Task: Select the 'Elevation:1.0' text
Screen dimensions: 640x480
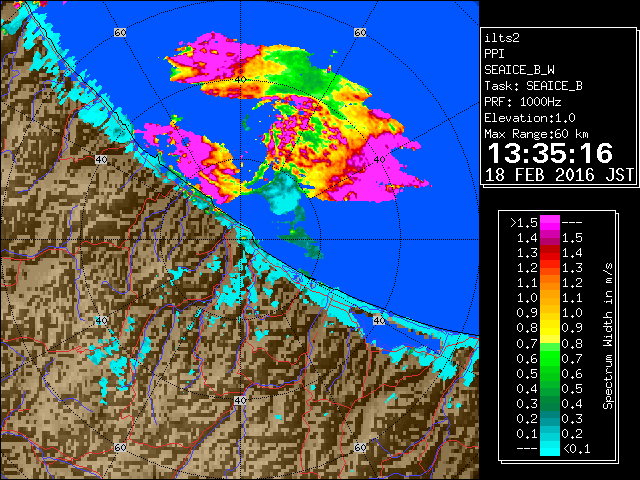Action: click(x=530, y=118)
